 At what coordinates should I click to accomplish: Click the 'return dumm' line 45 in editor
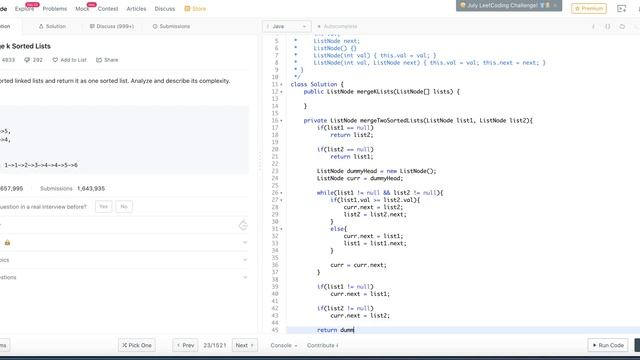(x=463, y=330)
